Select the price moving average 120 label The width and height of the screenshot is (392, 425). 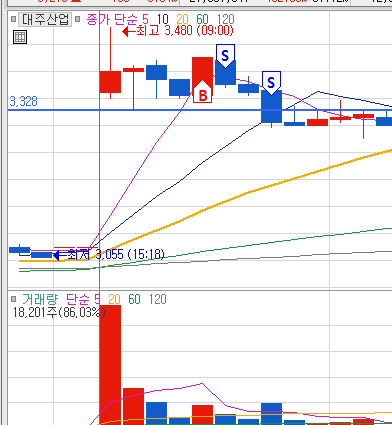pyautogui.click(x=226, y=19)
